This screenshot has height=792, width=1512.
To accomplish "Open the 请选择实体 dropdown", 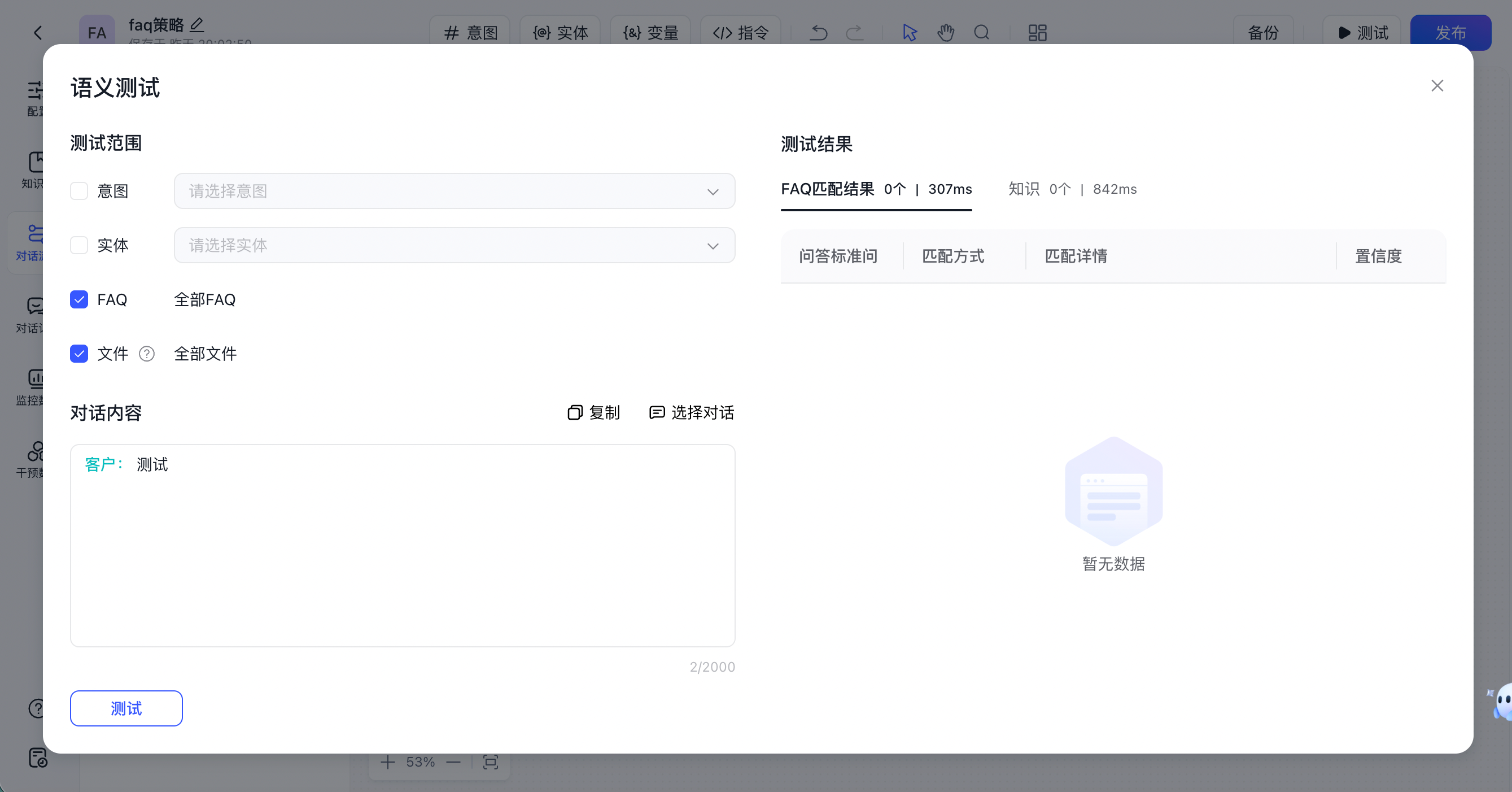I will [455, 245].
